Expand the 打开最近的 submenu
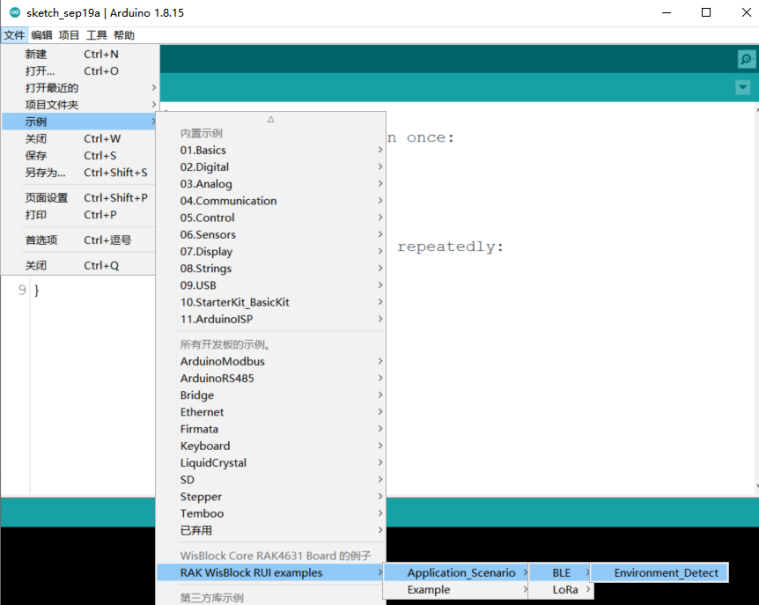The height and width of the screenshot is (605, 759). click(80, 88)
